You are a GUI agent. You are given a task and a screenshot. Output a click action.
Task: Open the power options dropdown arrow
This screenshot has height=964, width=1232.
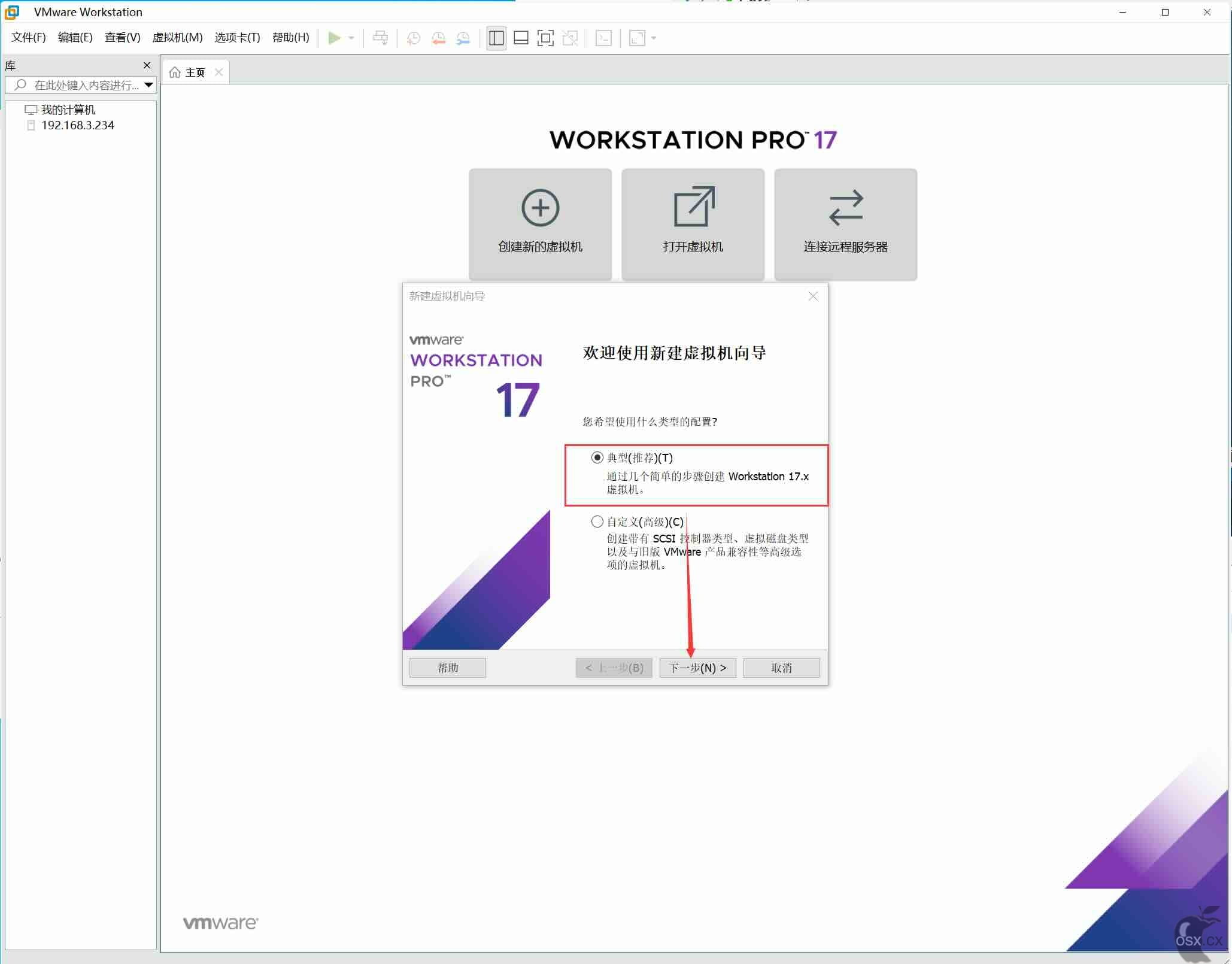point(351,38)
